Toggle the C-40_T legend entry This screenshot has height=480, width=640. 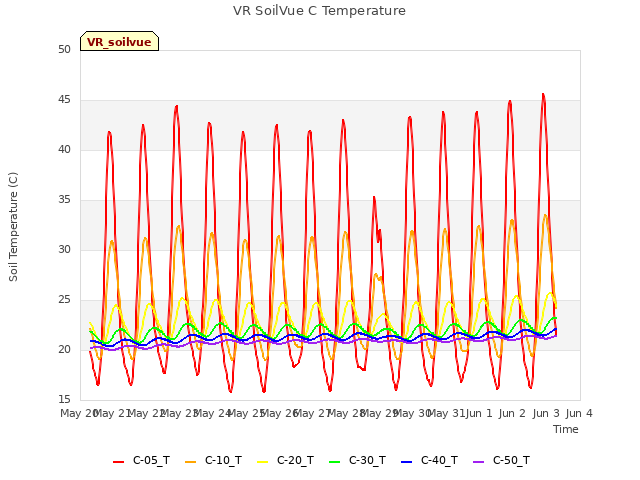429,461
